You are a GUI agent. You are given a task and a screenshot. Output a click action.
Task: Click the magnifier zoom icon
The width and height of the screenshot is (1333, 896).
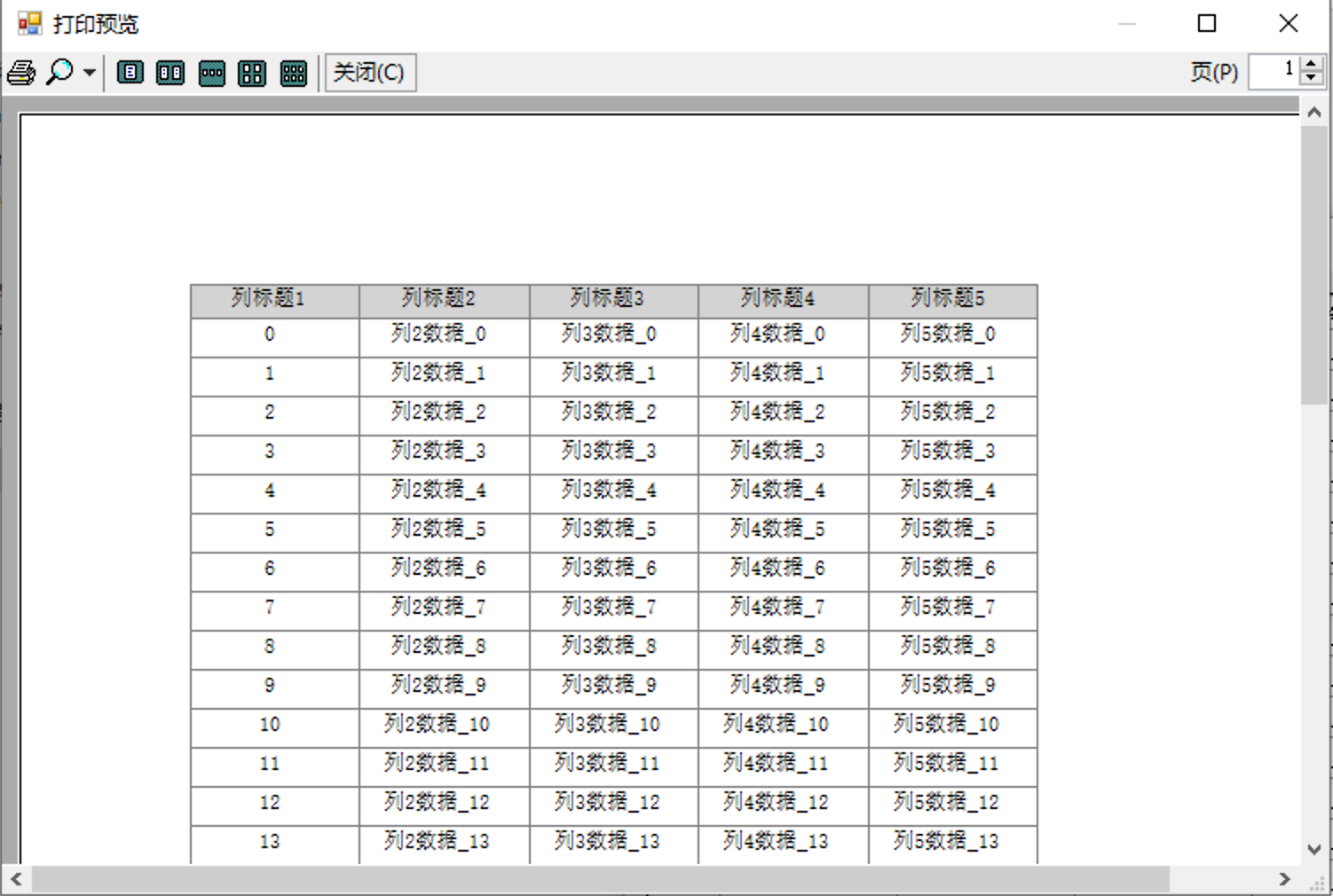59,72
